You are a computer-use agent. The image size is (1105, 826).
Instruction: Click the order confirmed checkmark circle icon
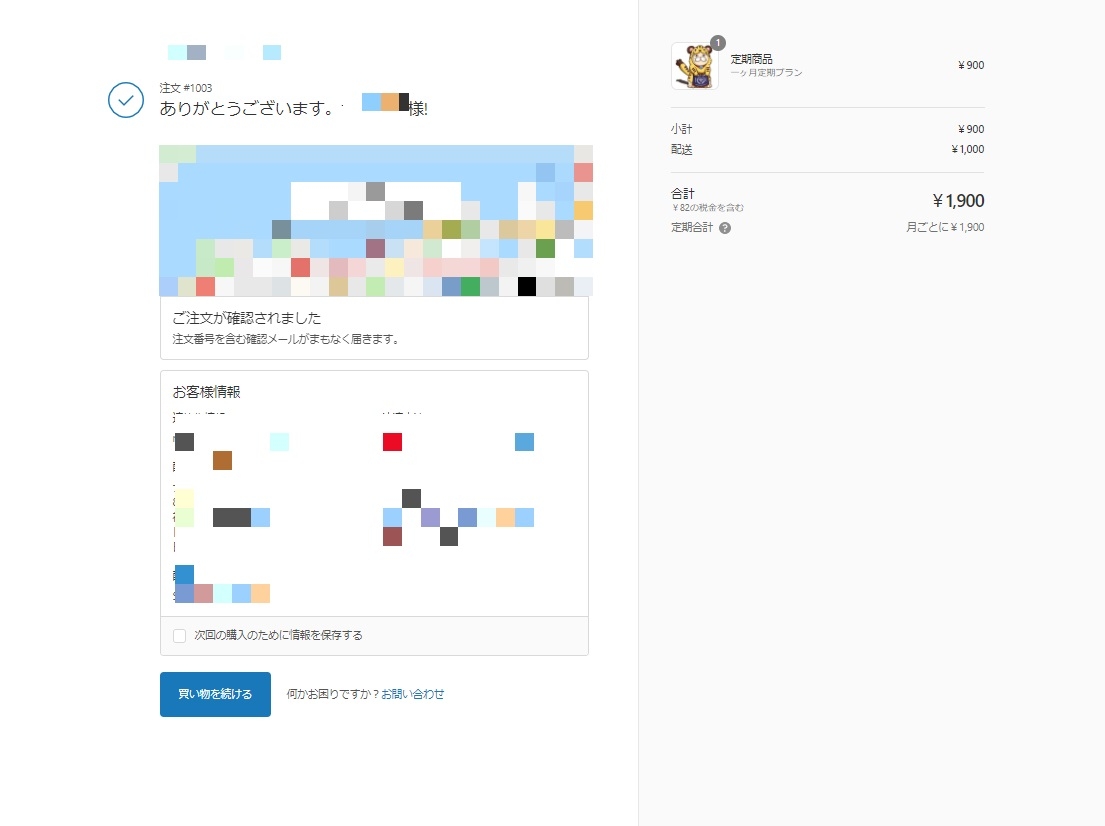click(126, 100)
